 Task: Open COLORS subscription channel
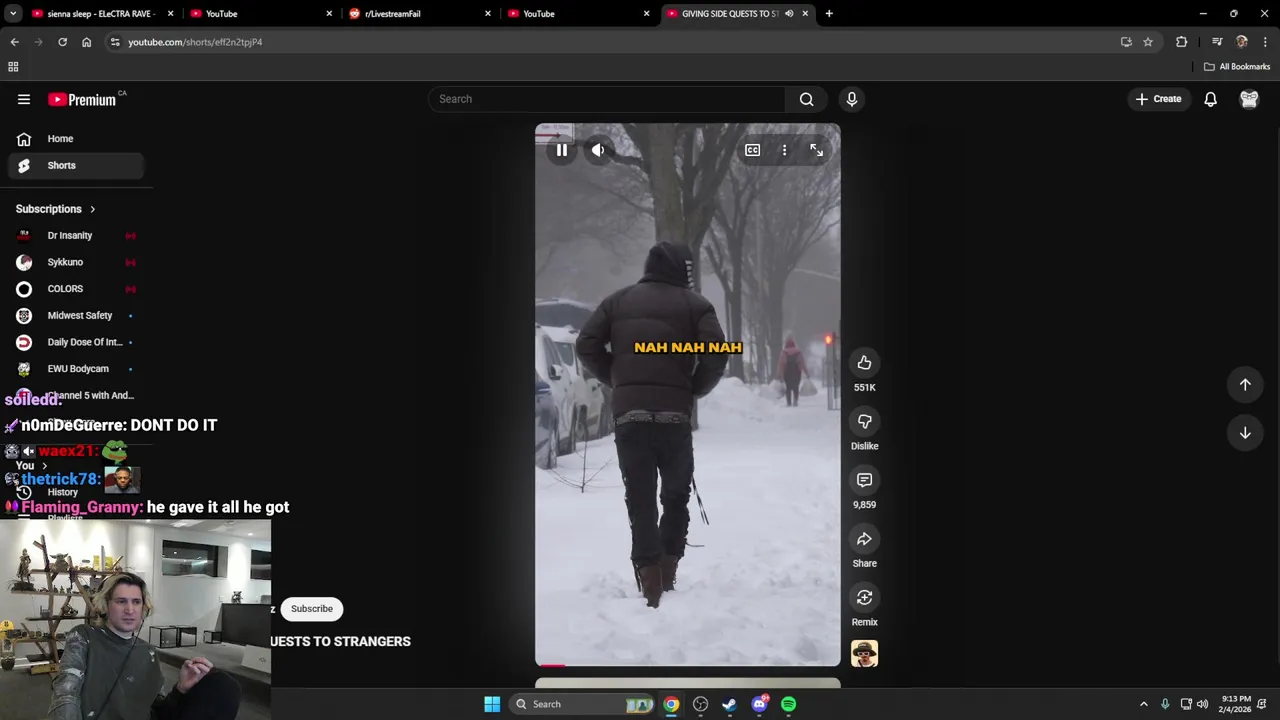(76, 289)
